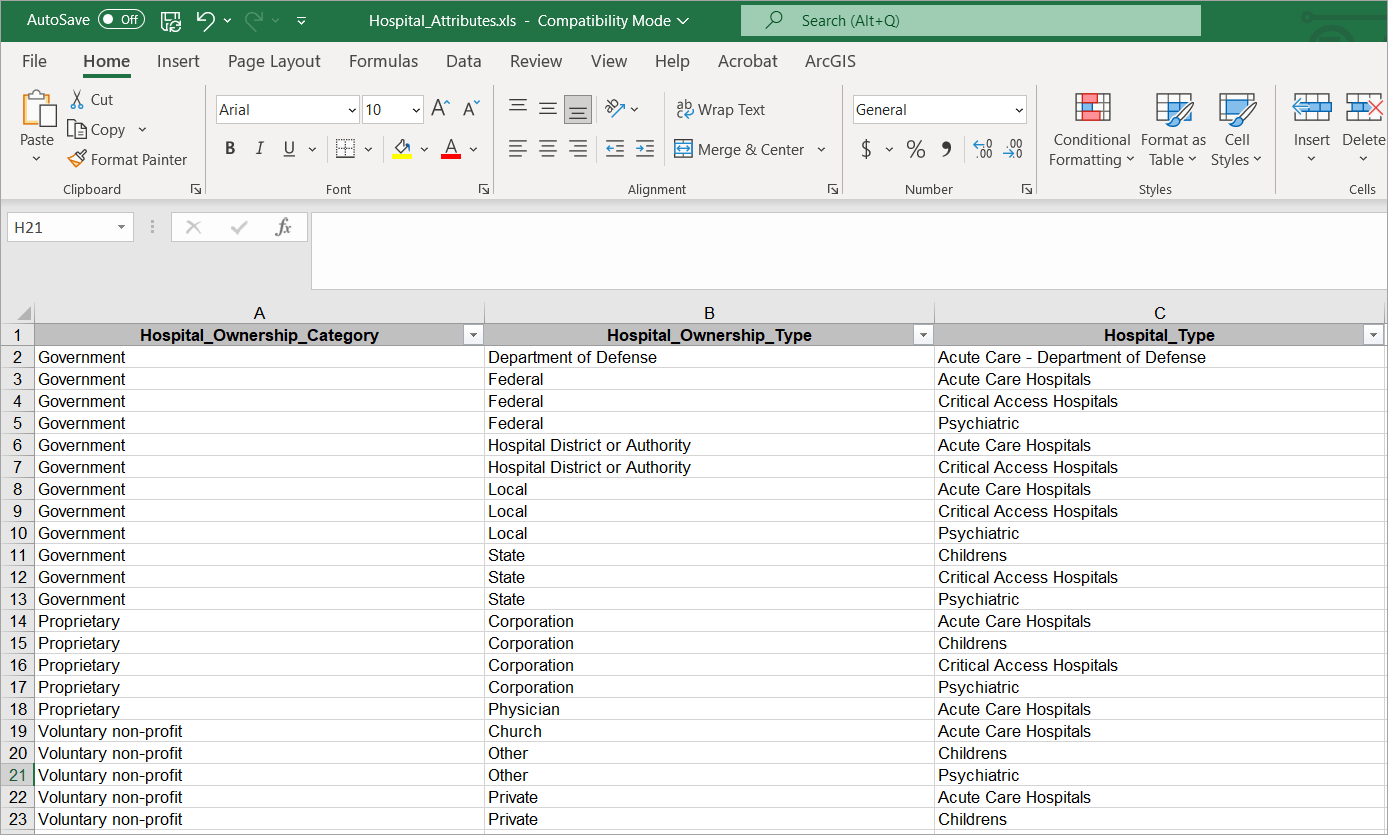This screenshot has height=835, width=1388.
Task: Open the Format Painter tool
Action: [x=127, y=159]
